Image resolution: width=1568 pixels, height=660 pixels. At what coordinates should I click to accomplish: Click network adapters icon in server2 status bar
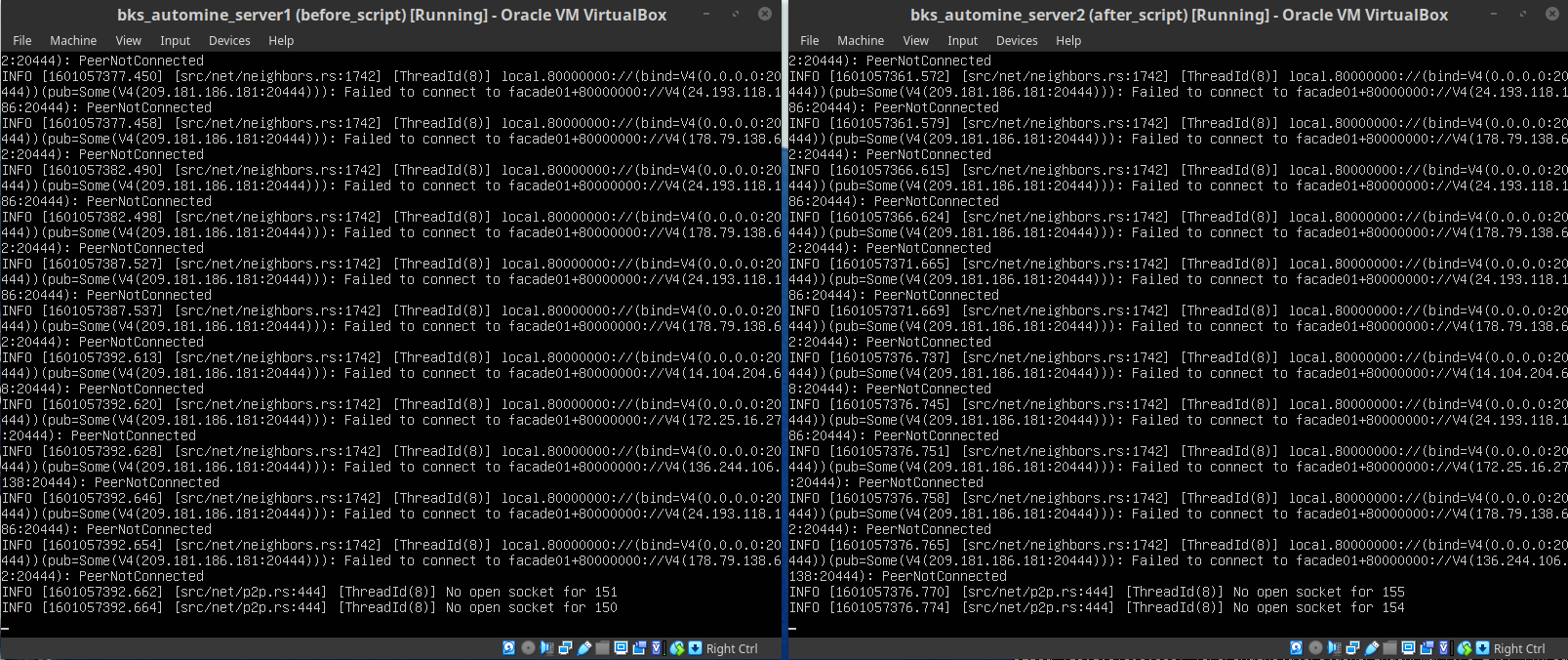[x=1352, y=647]
